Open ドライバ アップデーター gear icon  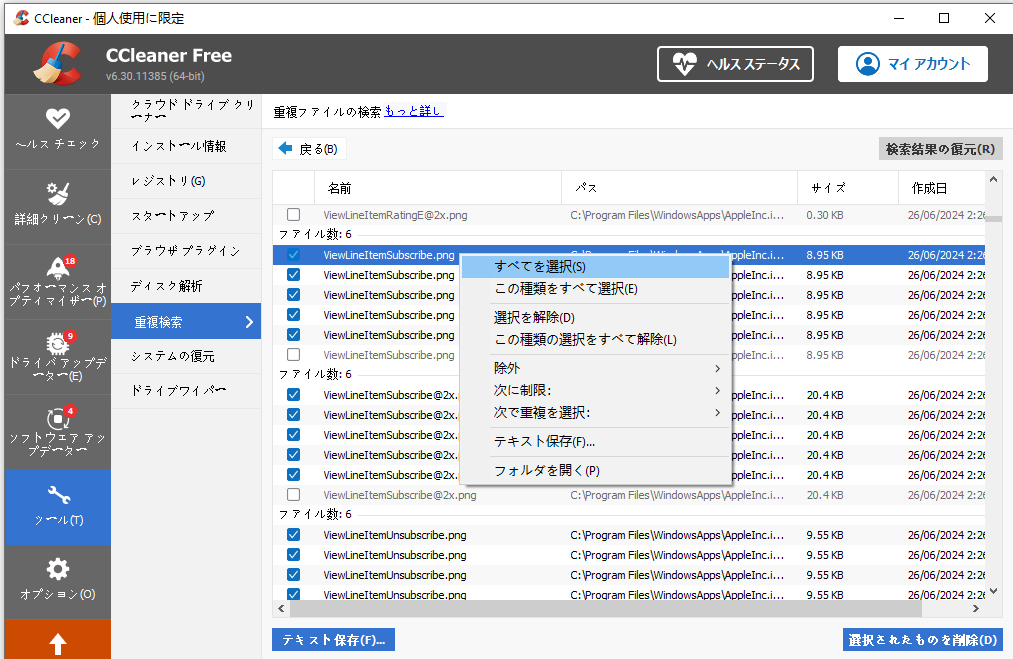(x=59, y=343)
